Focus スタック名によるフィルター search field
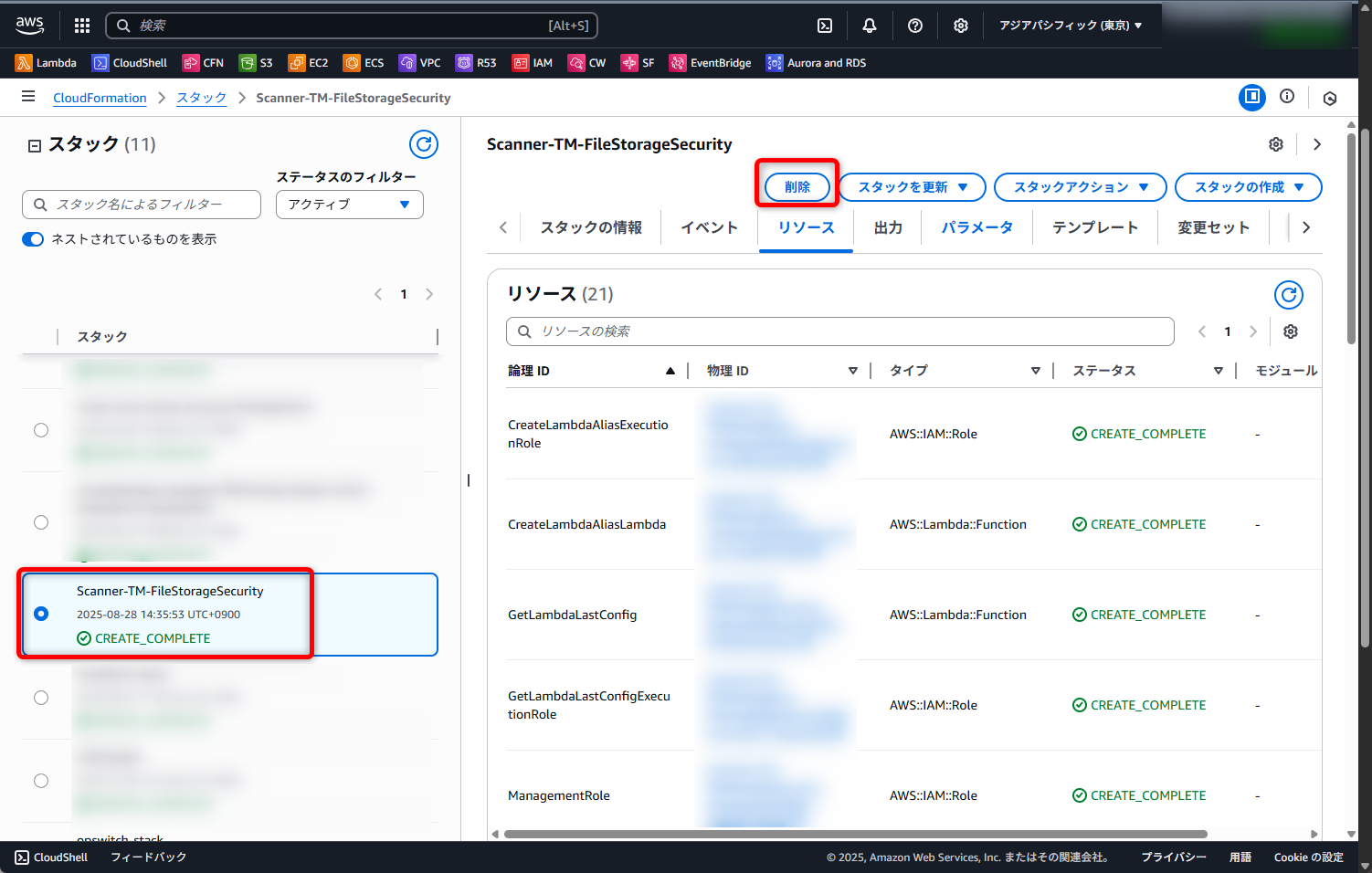Viewport: 1372px width, 873px height. tap(142, 205)
